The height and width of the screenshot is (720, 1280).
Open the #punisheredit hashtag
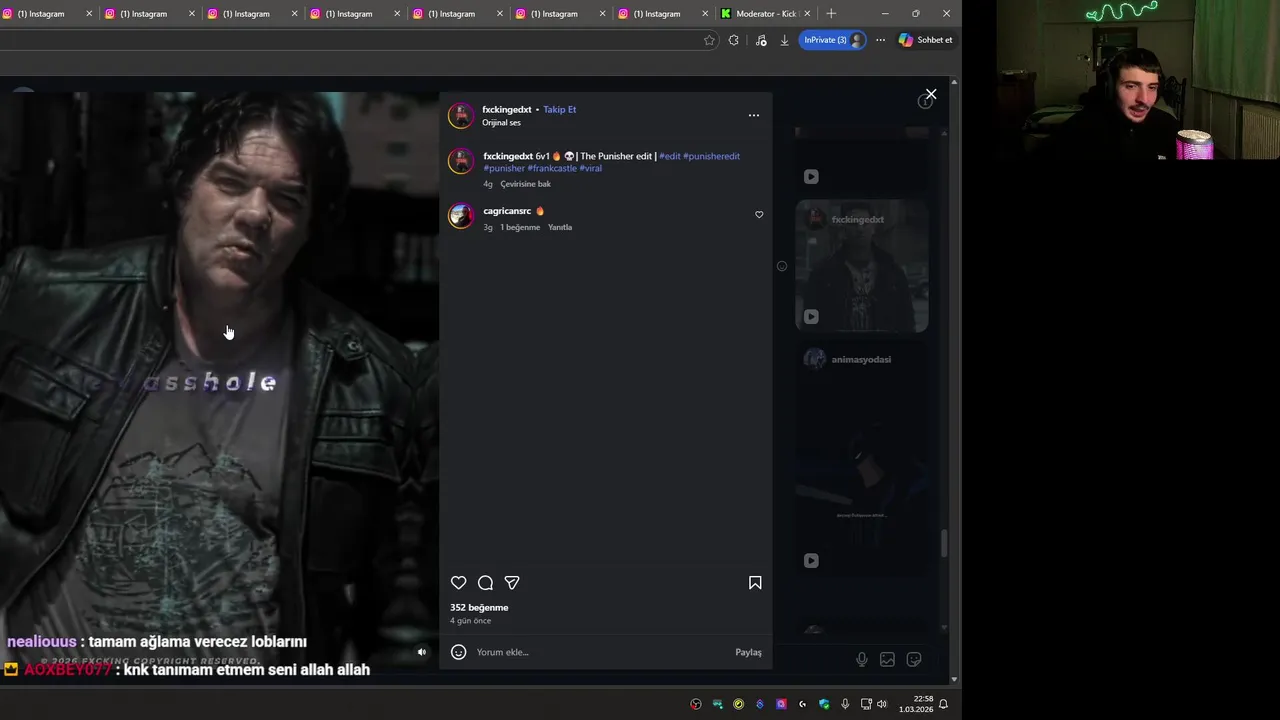tap(711, 156)
